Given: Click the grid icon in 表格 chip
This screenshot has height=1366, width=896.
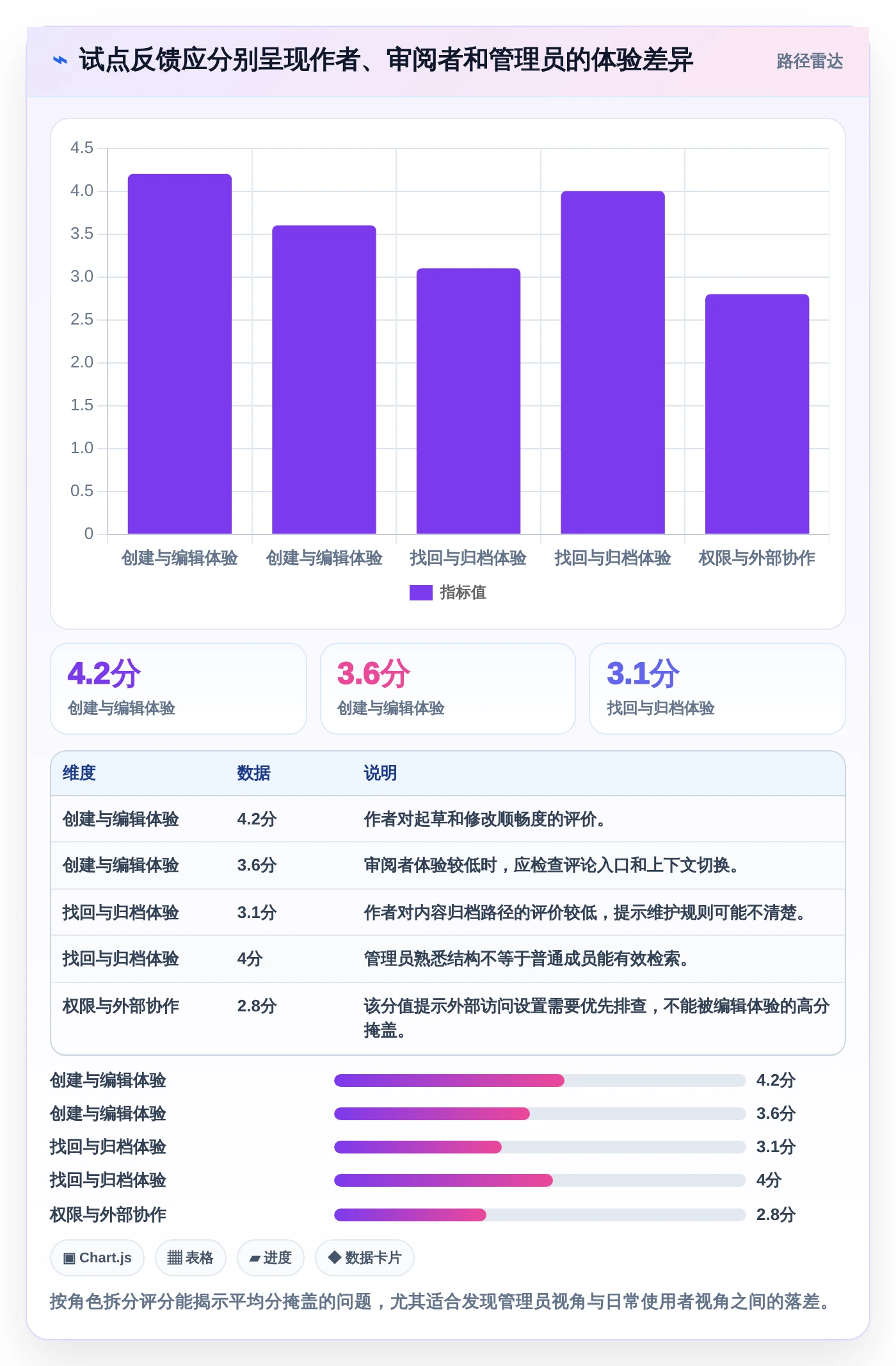Looking at the screenshot, I should tap(175, 1258).
